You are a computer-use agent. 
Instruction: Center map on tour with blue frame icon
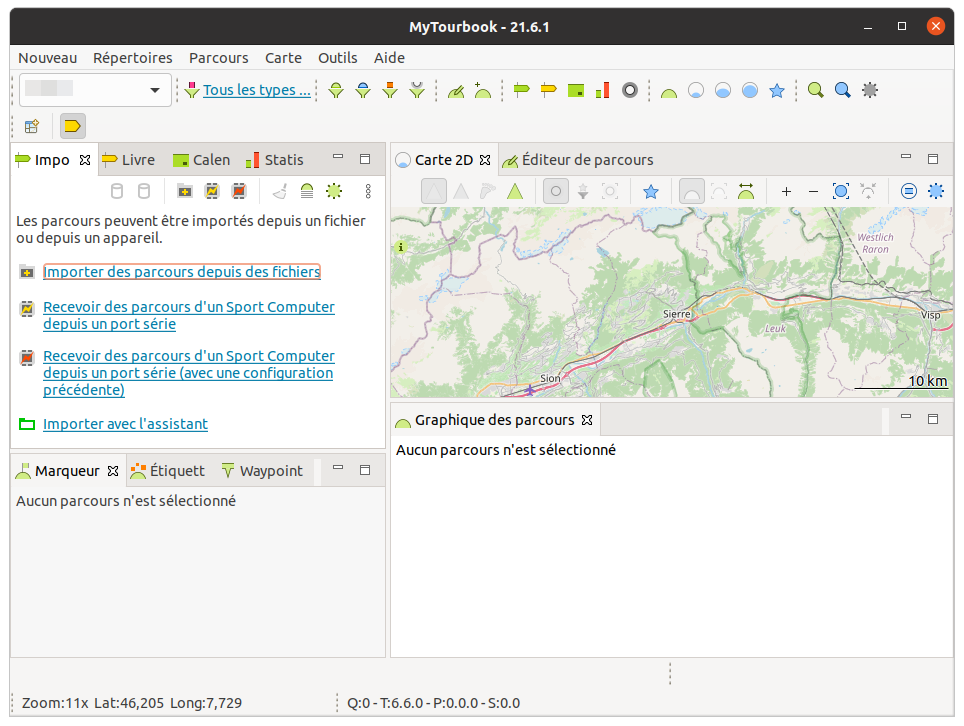coord(841,191)
